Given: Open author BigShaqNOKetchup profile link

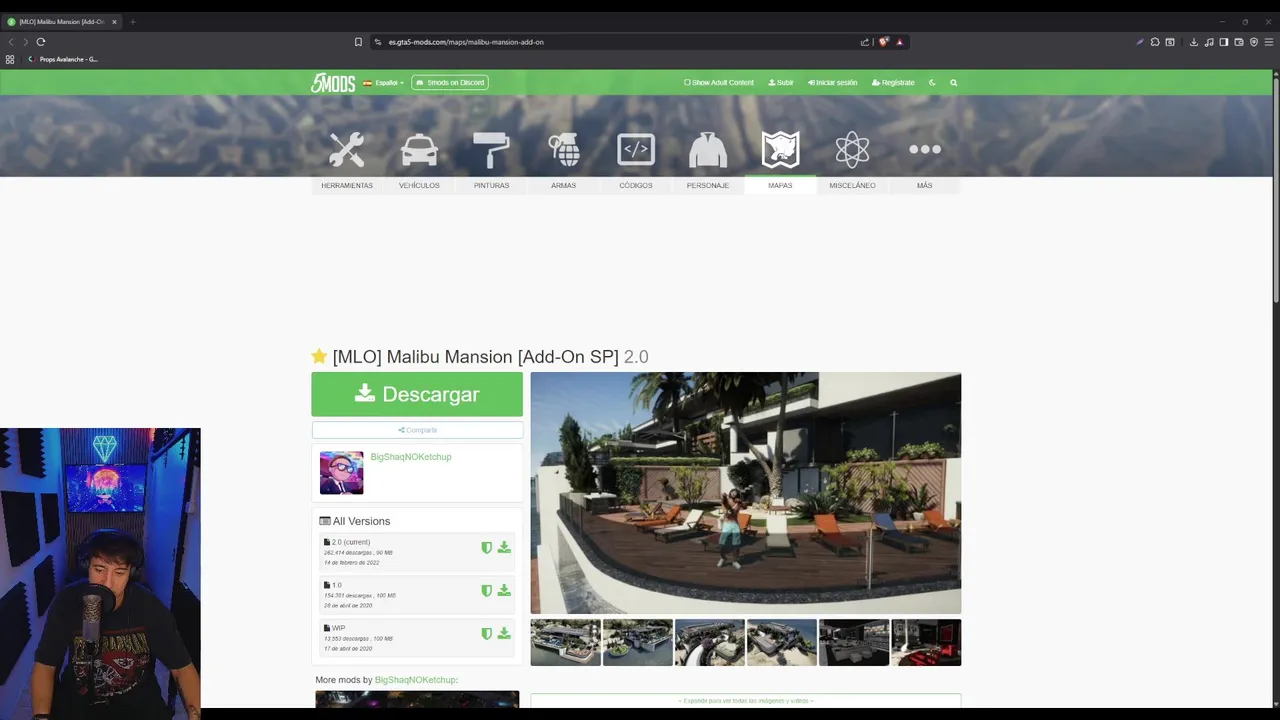Looking at the screenshot, I should pyautogui.click(x=411, y=457).
